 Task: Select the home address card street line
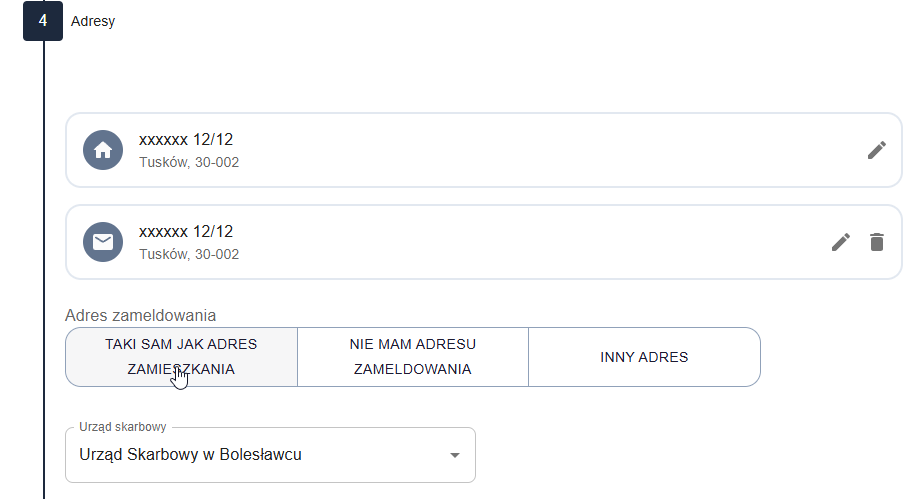tap(186, 140)
